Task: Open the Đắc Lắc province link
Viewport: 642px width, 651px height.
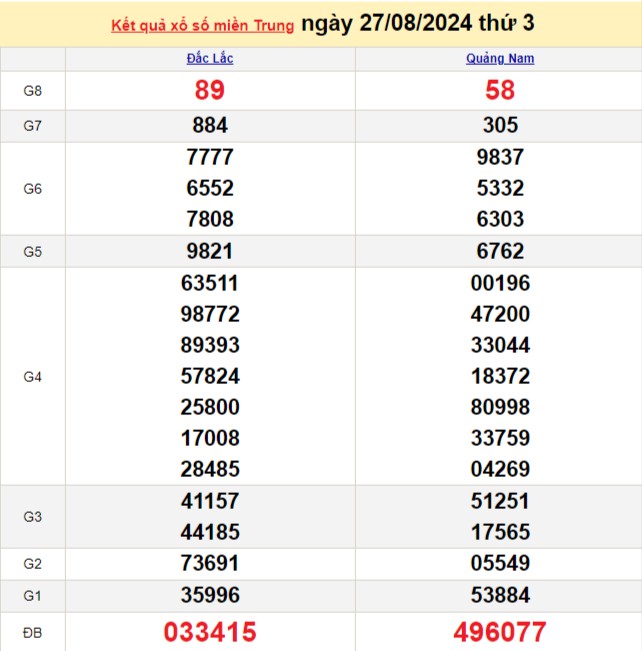Action: (210, 59)
